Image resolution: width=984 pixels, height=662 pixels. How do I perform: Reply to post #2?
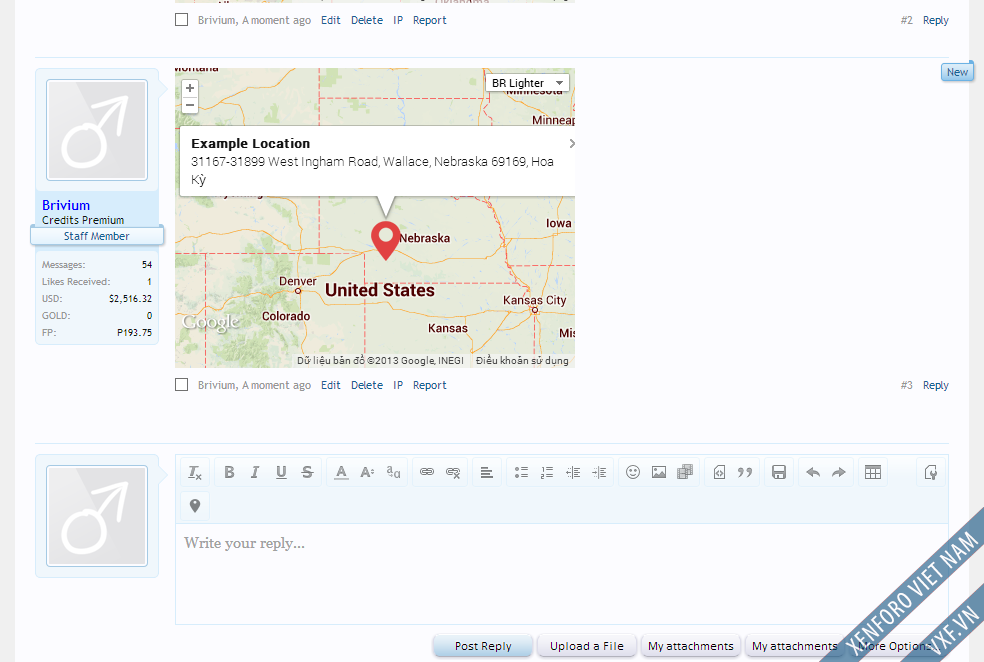[935, 20]
